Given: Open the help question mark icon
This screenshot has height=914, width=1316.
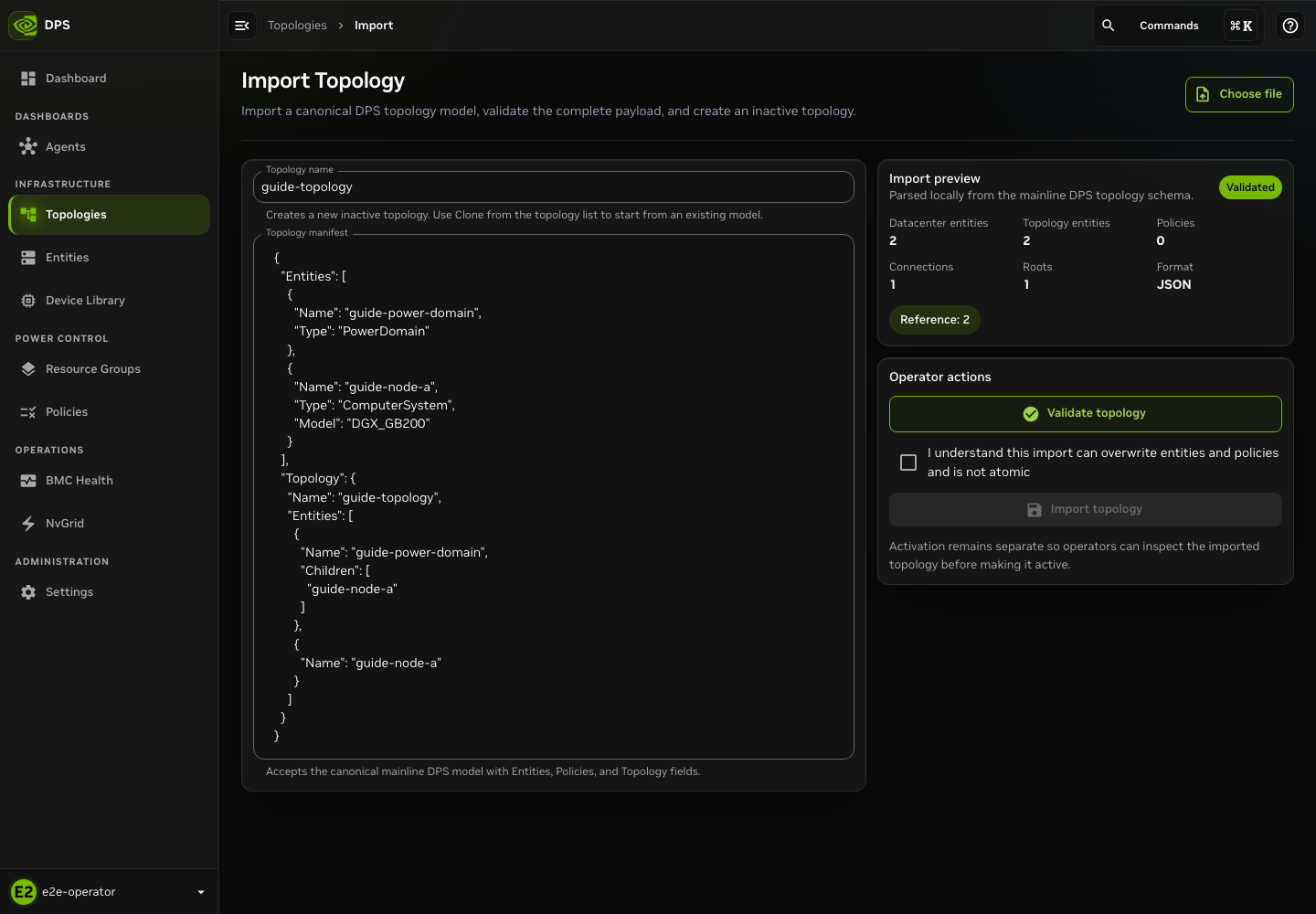Looking at the screenshot, I should 1290,26.
